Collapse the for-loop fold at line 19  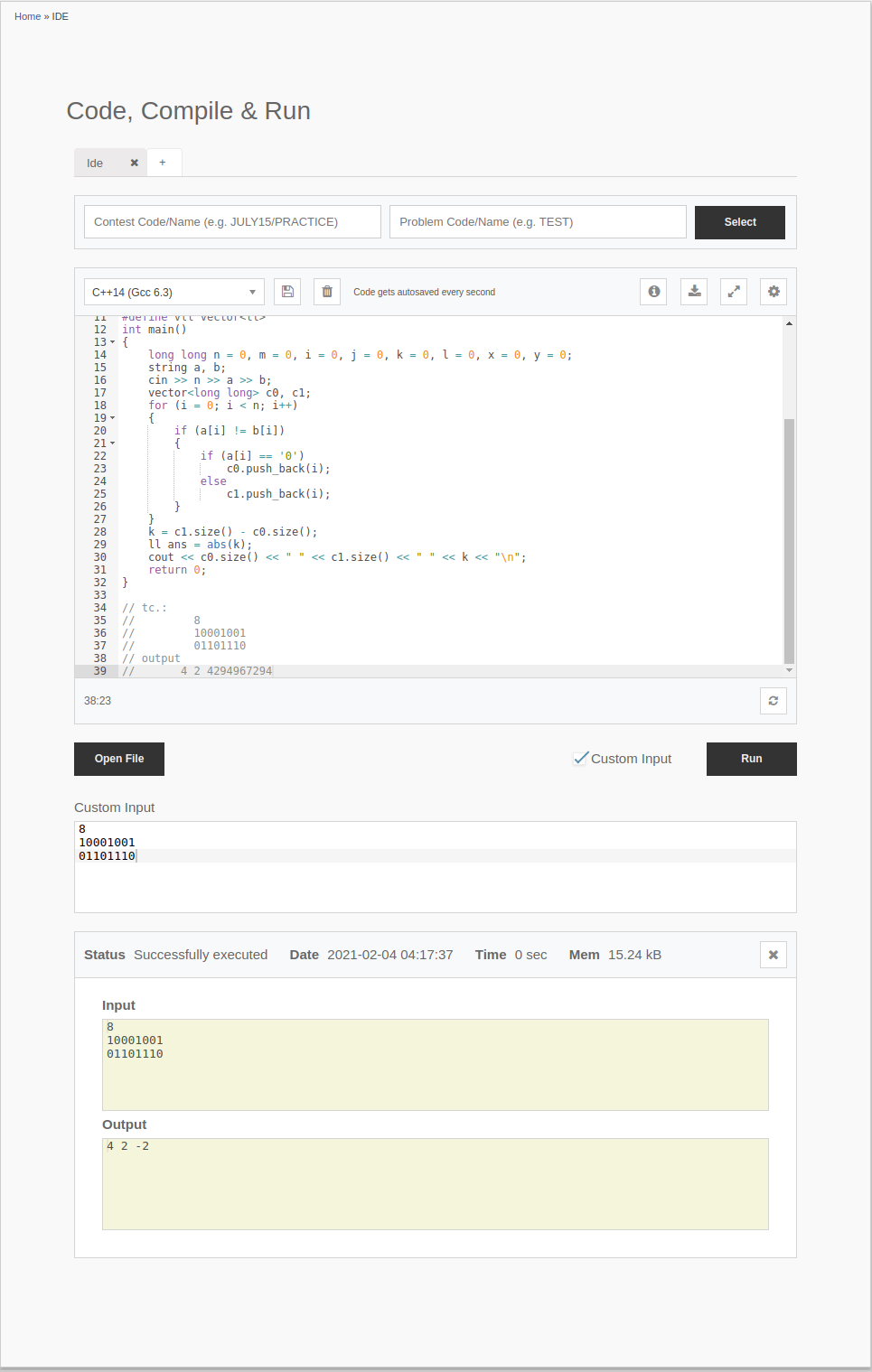click(x=114, y=417)
